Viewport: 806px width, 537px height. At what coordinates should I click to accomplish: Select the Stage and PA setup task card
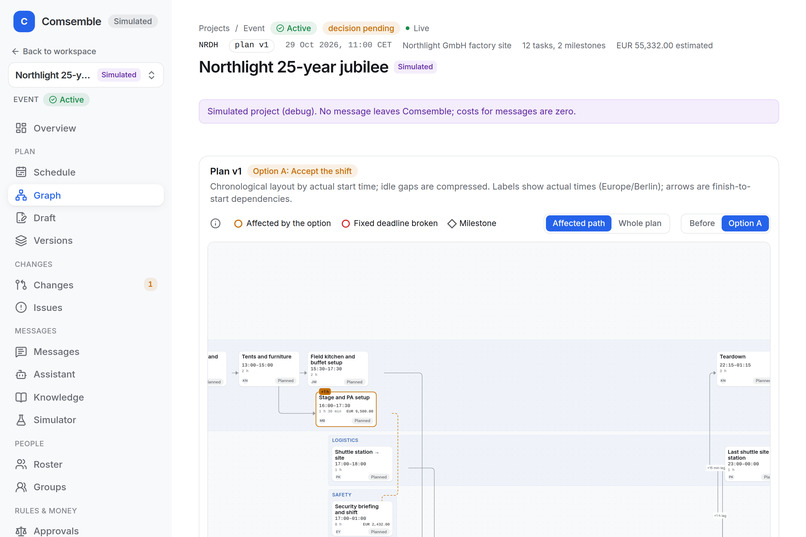pyautogui.click(x=346, y=409)
